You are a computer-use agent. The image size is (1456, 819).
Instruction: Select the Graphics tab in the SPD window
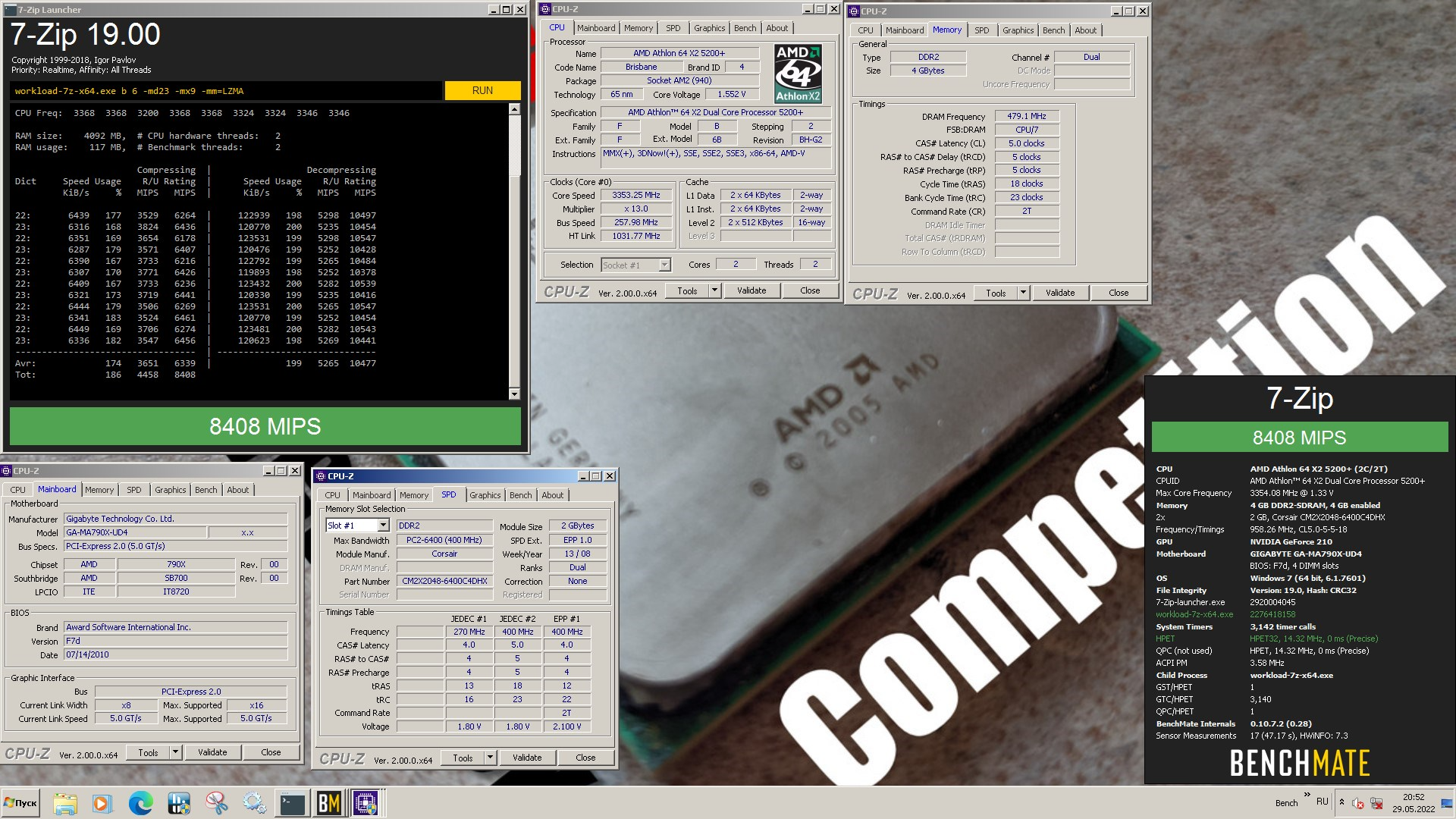click(x=485, y=495)
